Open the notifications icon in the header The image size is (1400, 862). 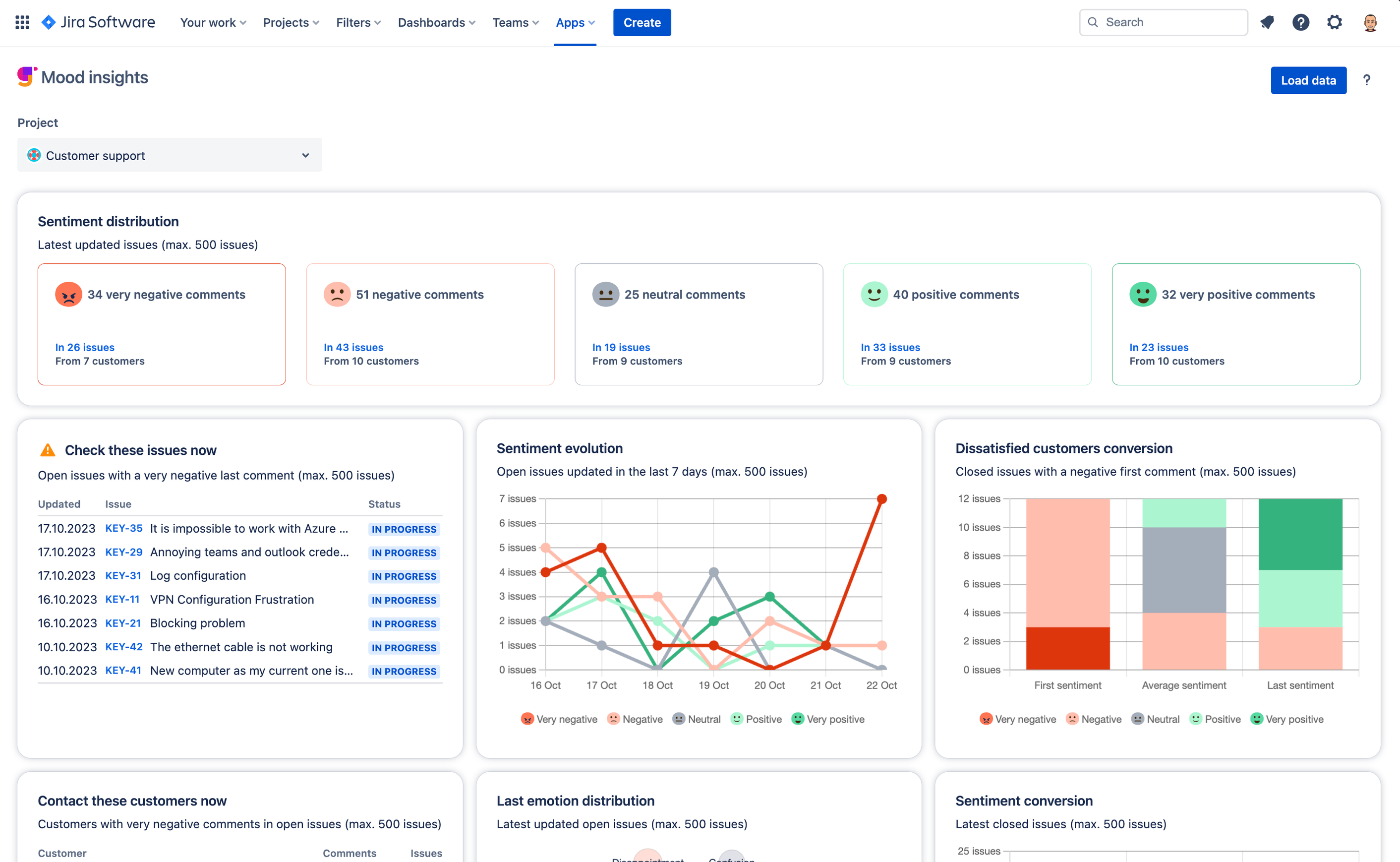click(x=1267, y=22)
